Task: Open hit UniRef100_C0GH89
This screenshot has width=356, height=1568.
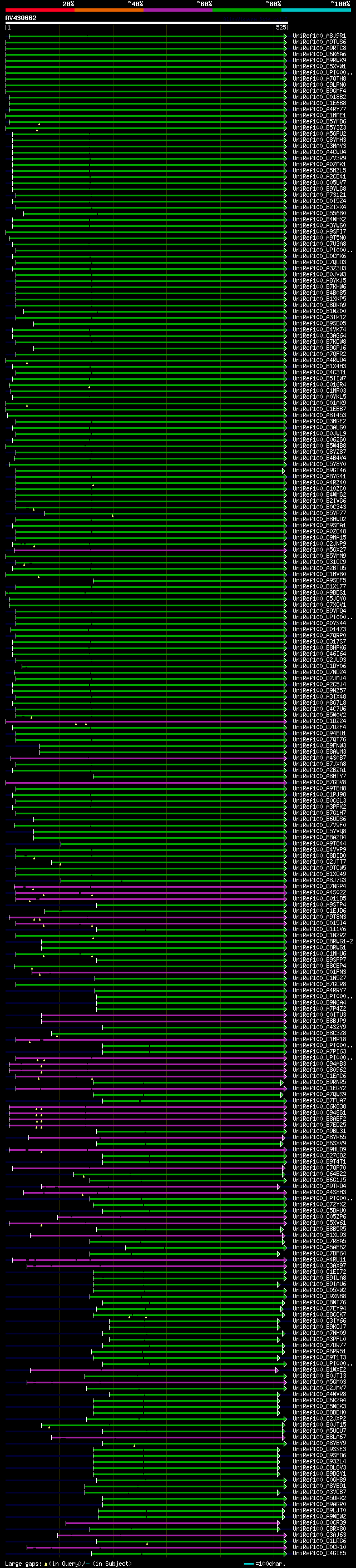Action: [319, 1479]
